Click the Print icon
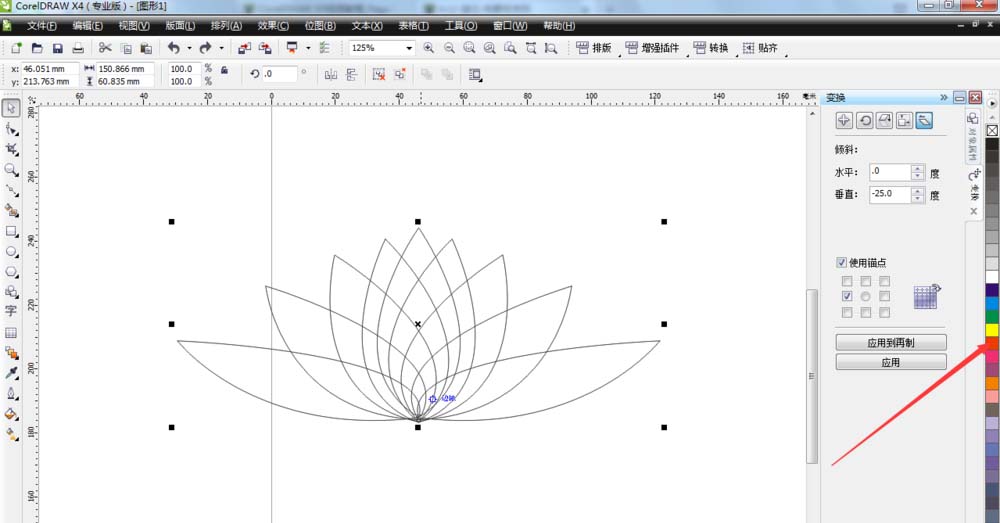 [x=78, y=48]
